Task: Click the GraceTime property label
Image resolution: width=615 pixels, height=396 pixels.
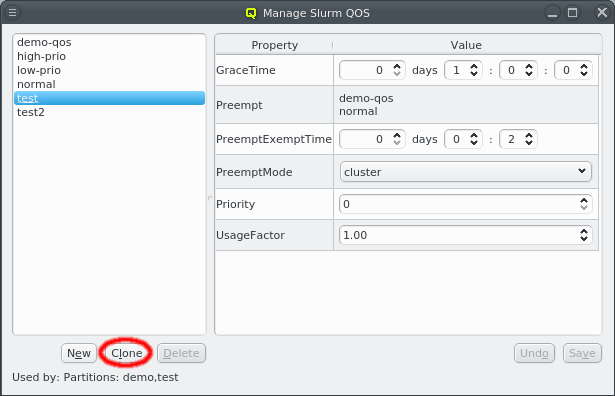Action: (246, 70)
